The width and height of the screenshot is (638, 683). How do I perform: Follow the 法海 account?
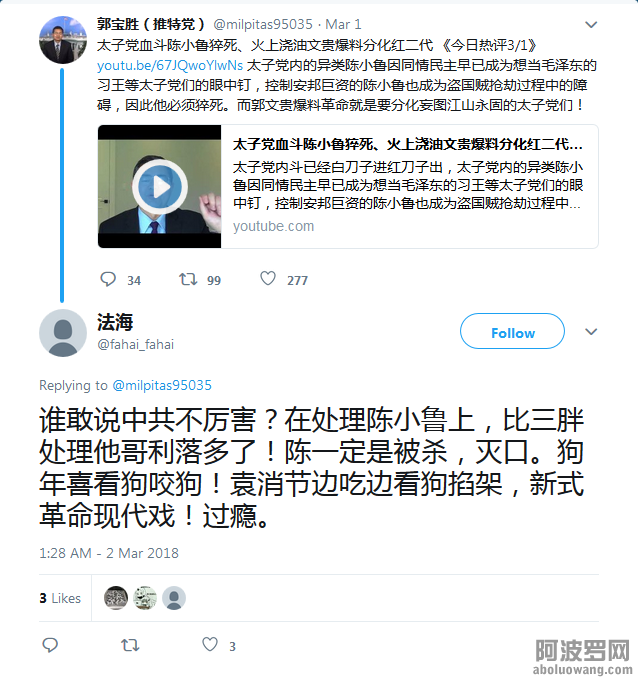pos(512,331)
